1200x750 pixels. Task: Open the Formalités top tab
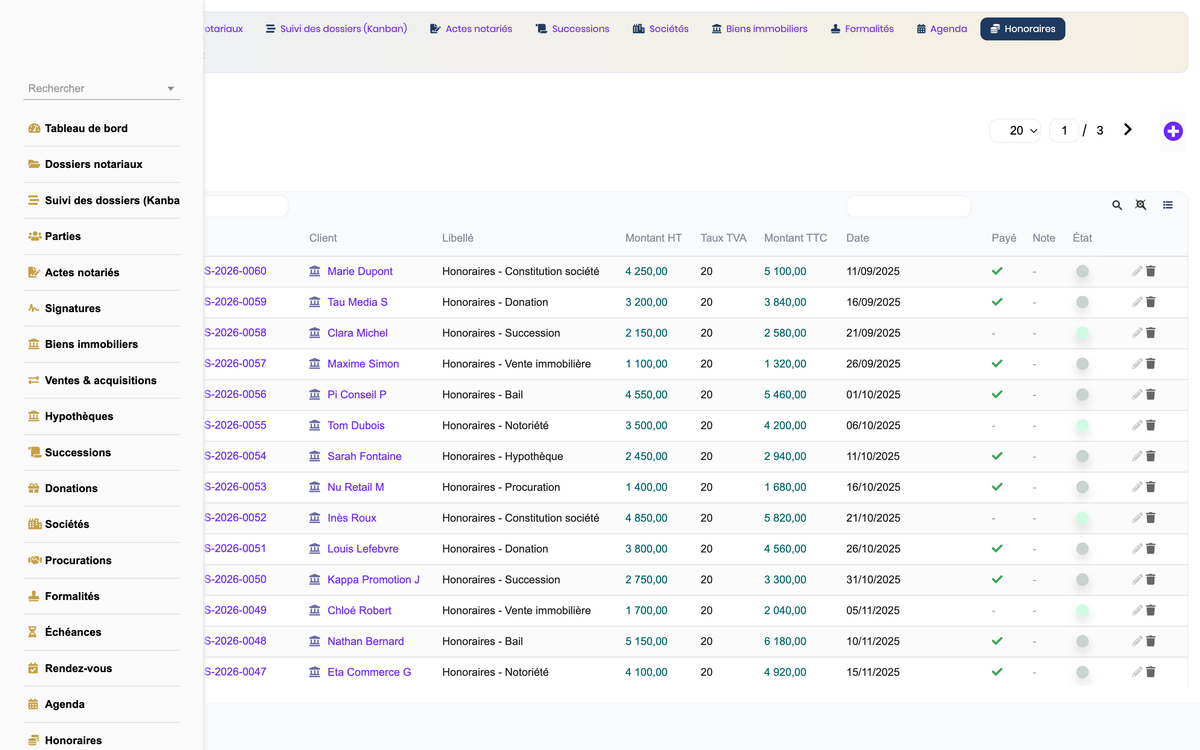pos(862,29)
